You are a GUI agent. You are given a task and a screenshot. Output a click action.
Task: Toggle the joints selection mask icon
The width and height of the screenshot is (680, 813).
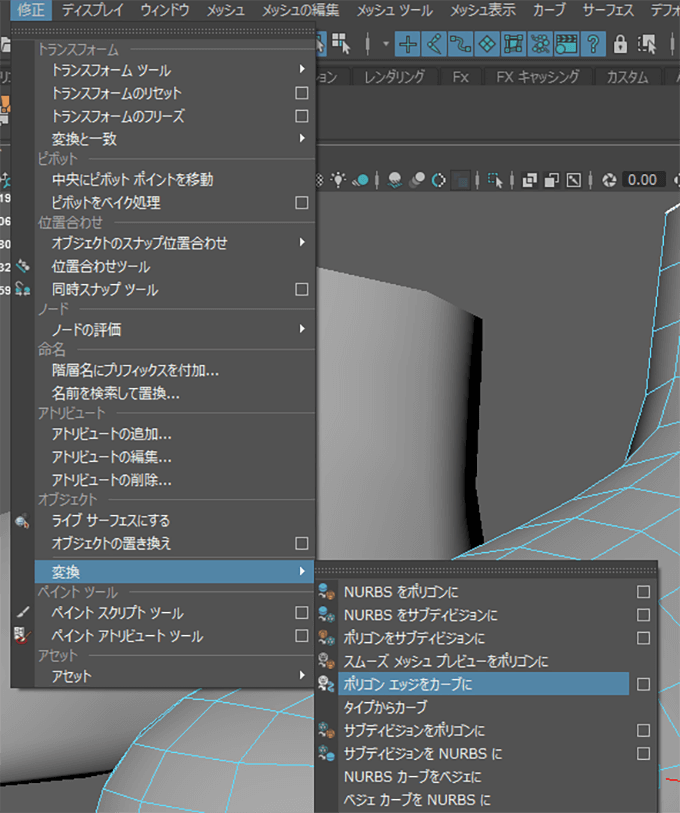434,44
